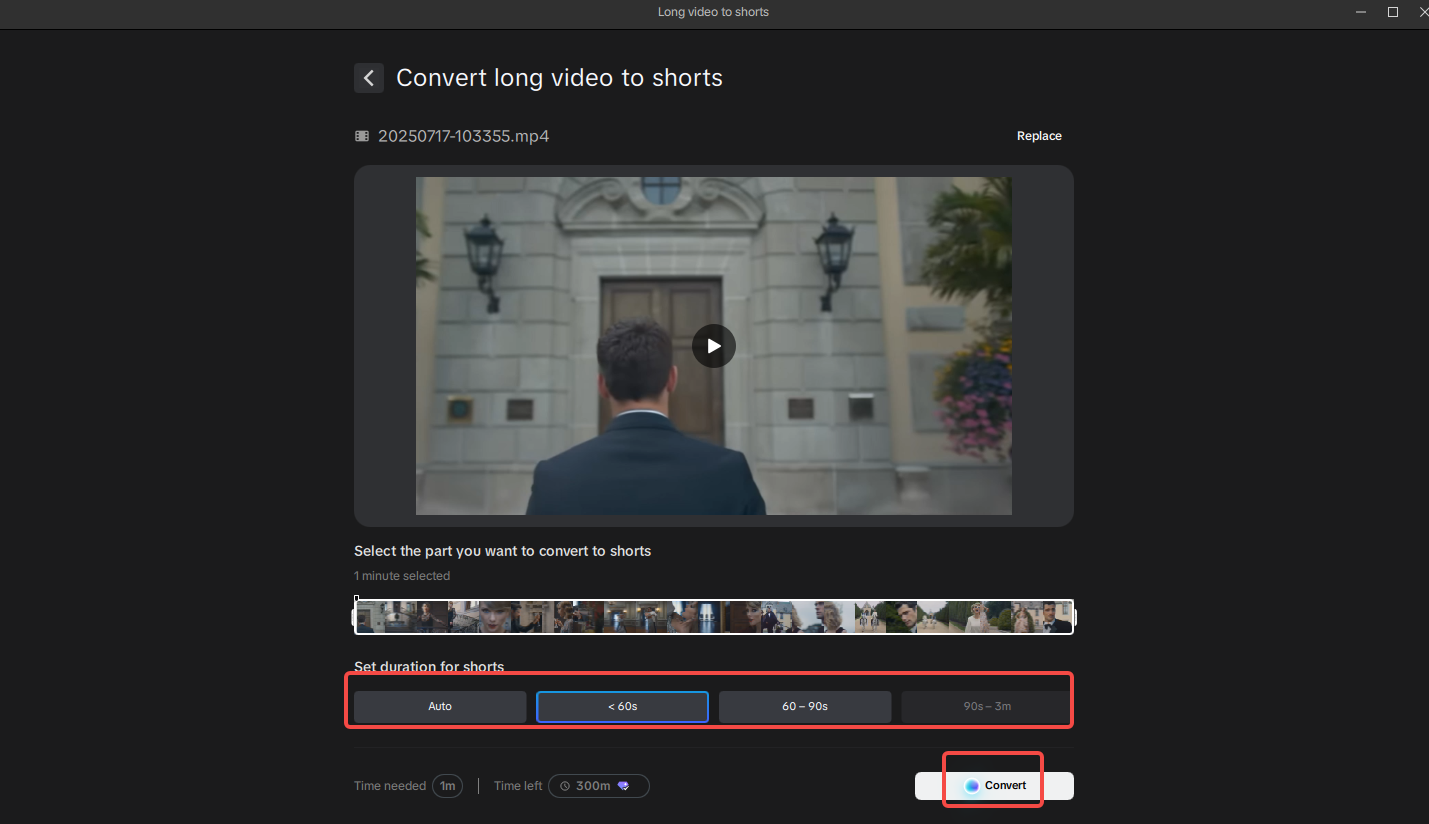Click the AI orb icon on Convert button
The width and height of the screenshot is (1429, 824).
pyautogui.click(x=972, y=785)
